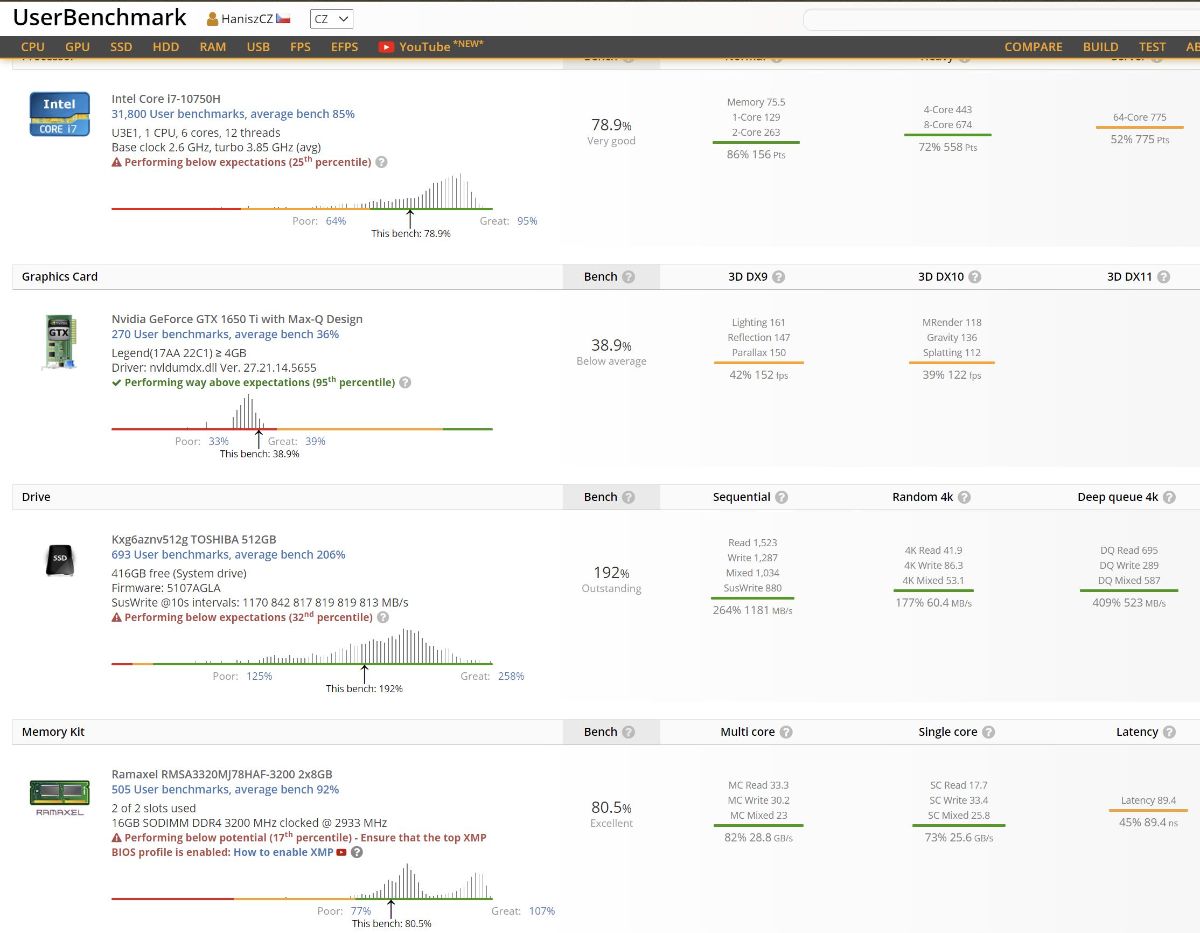This screenshot has height=933, width=1200.
Task: Select the COMPARE menu item
Action: [x=1033, y=47]
